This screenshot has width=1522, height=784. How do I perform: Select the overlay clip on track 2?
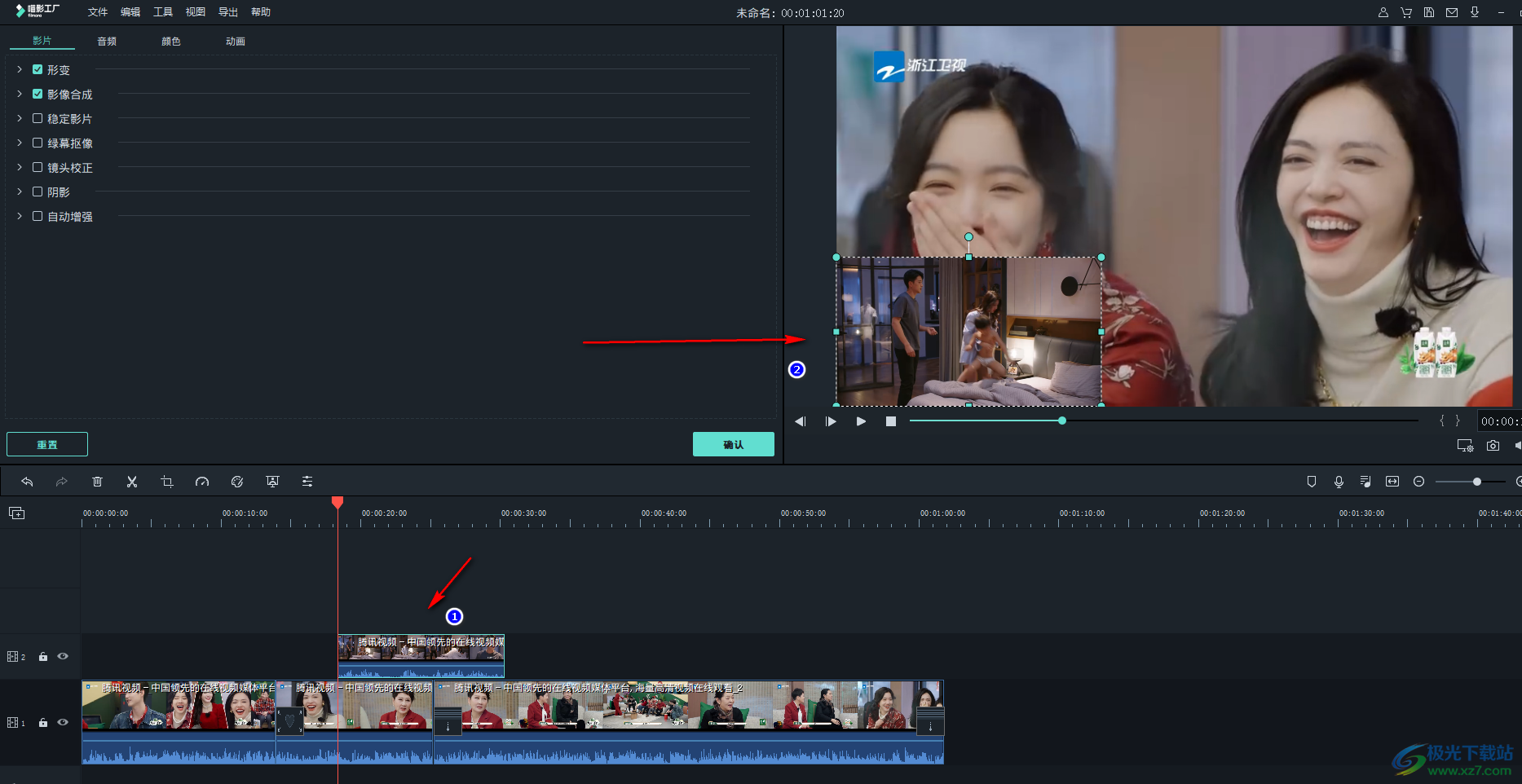click(x=421, y=656)
